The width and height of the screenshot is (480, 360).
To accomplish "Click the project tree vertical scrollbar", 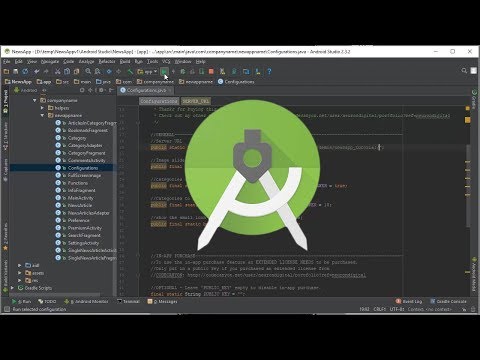I will (115, 193).
